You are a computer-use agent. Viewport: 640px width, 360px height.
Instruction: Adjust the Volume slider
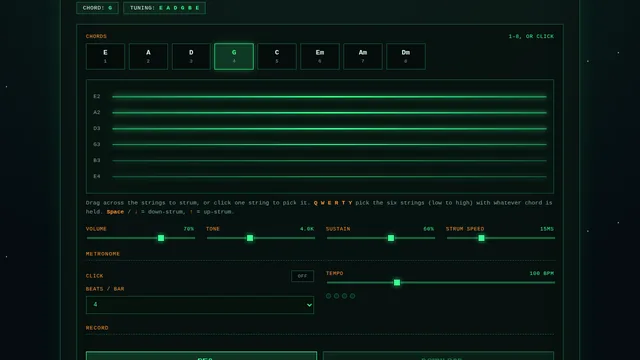click(x=140, y=238)
